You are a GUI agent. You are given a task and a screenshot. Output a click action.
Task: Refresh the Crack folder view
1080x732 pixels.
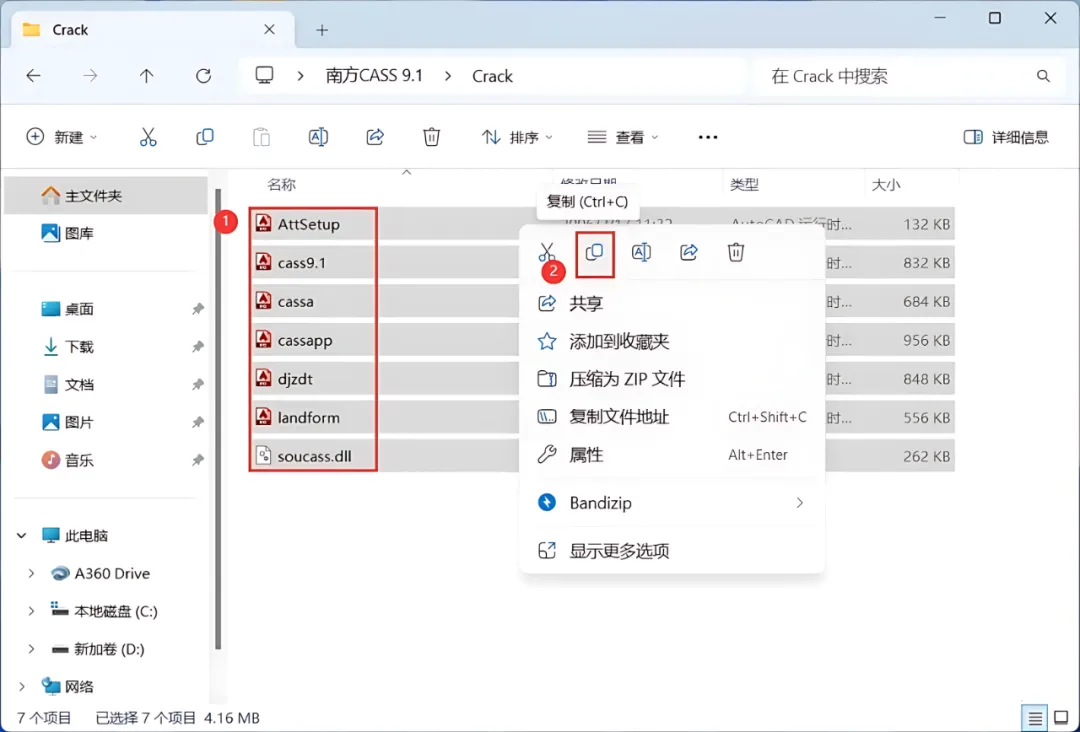pyautogui.click(x=203, y=76)
